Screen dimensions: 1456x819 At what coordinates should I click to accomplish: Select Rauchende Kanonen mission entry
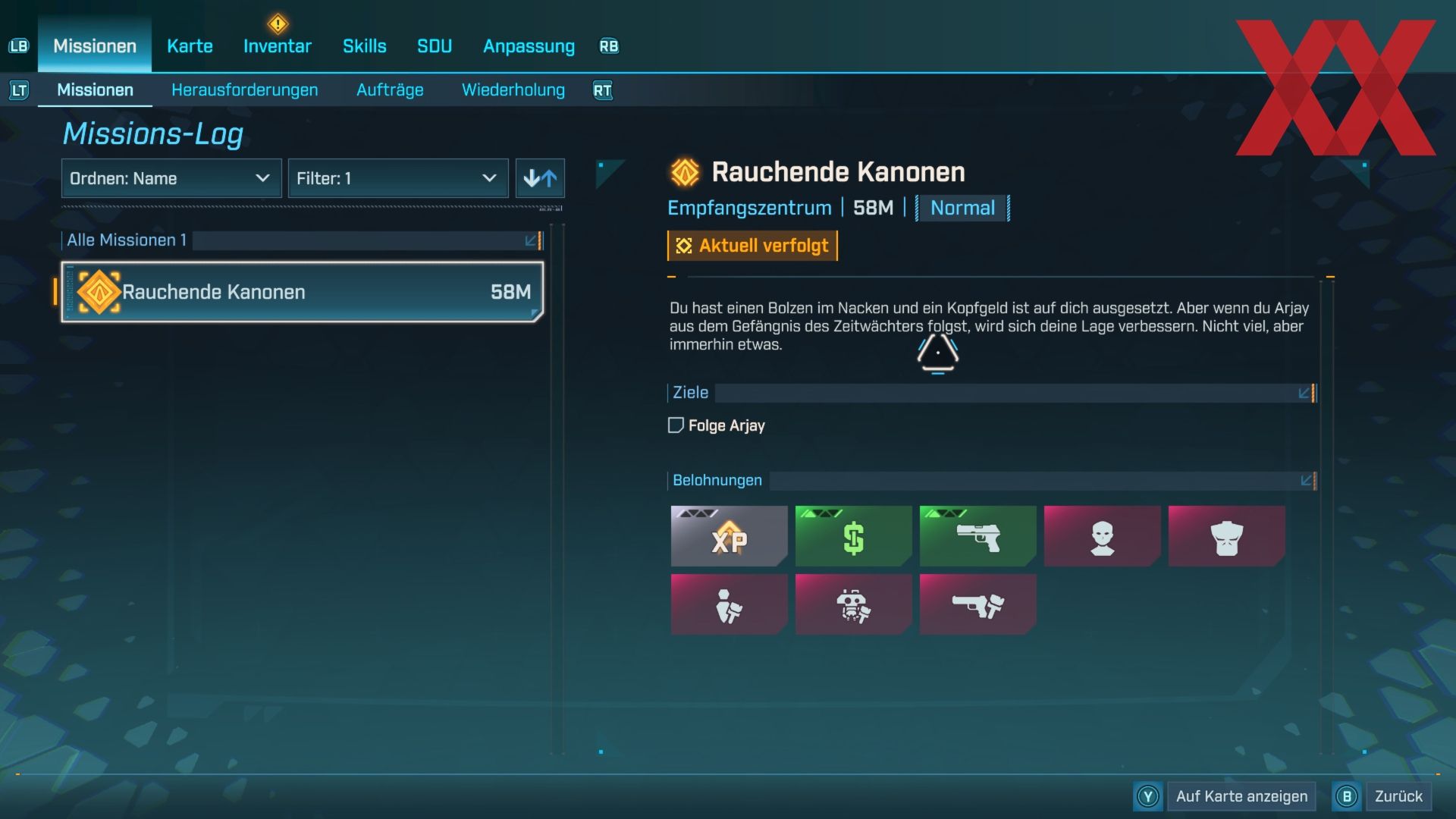303,292
